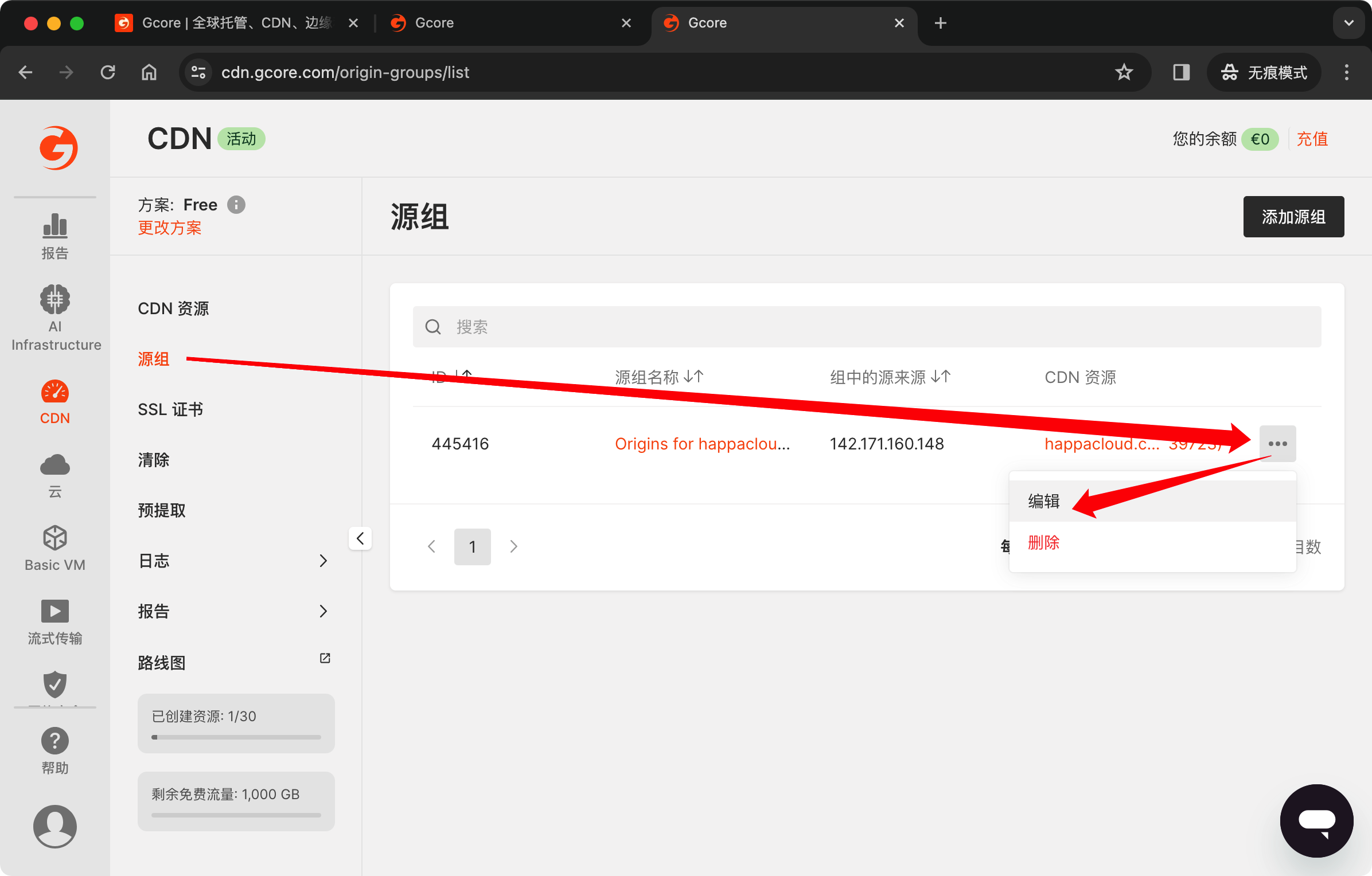Image resolution: width=1372 pixels, height=876 pixels.
Task: Open external link icon next to 路线图
Action: click(x=325, y=658)
